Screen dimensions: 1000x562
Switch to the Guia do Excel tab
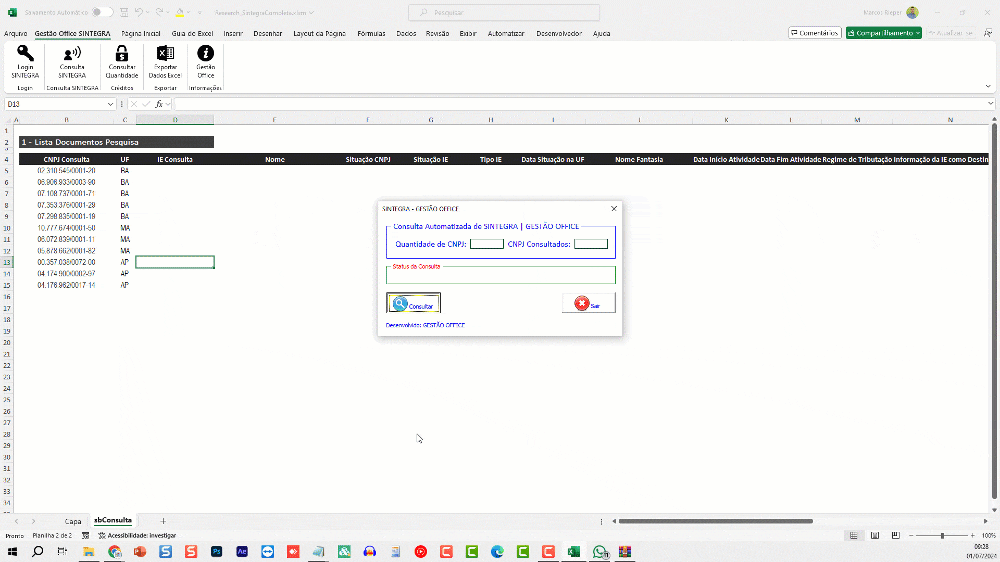(x=192, y=33)
